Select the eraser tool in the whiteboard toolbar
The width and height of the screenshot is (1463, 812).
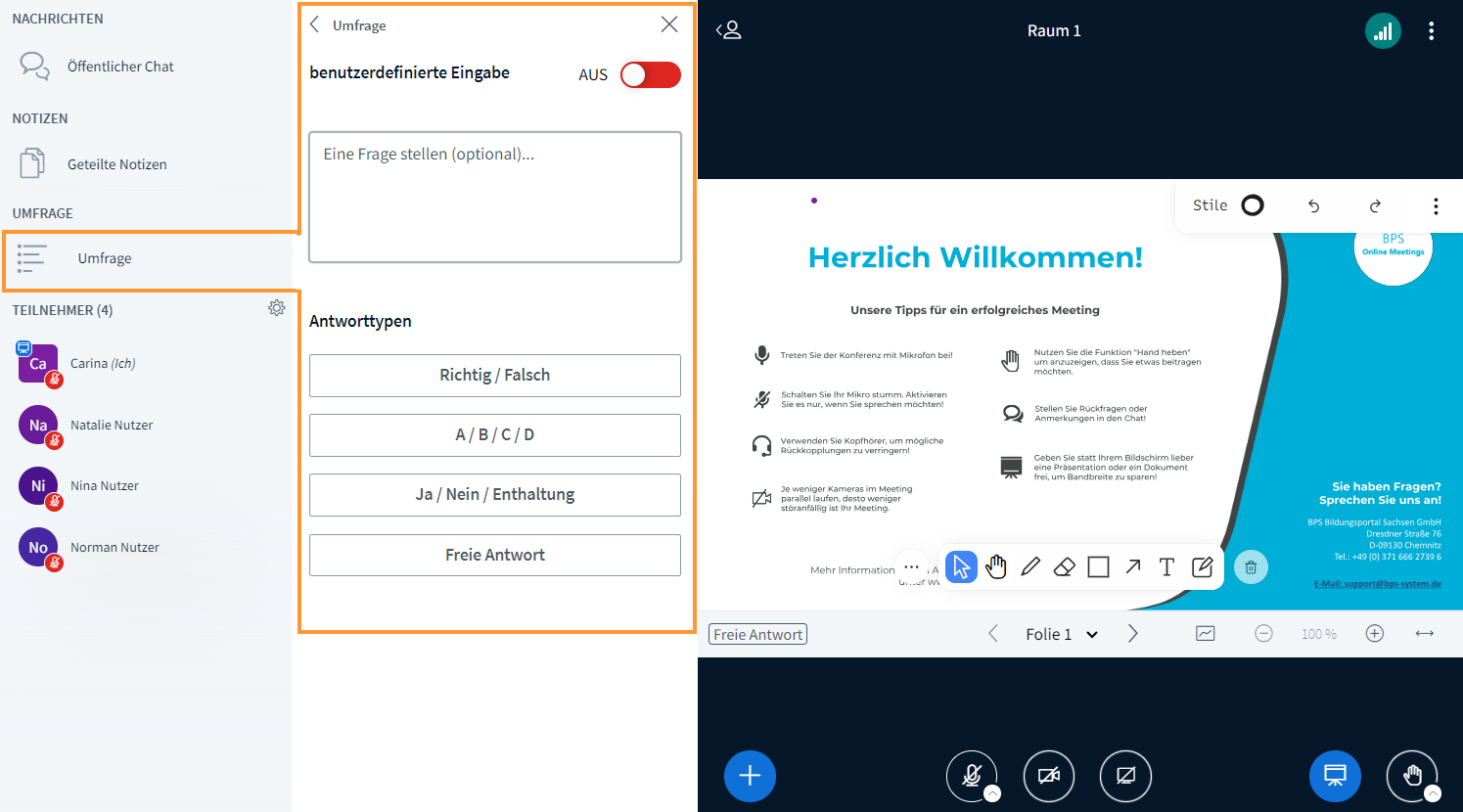[x=1064, y=566]
